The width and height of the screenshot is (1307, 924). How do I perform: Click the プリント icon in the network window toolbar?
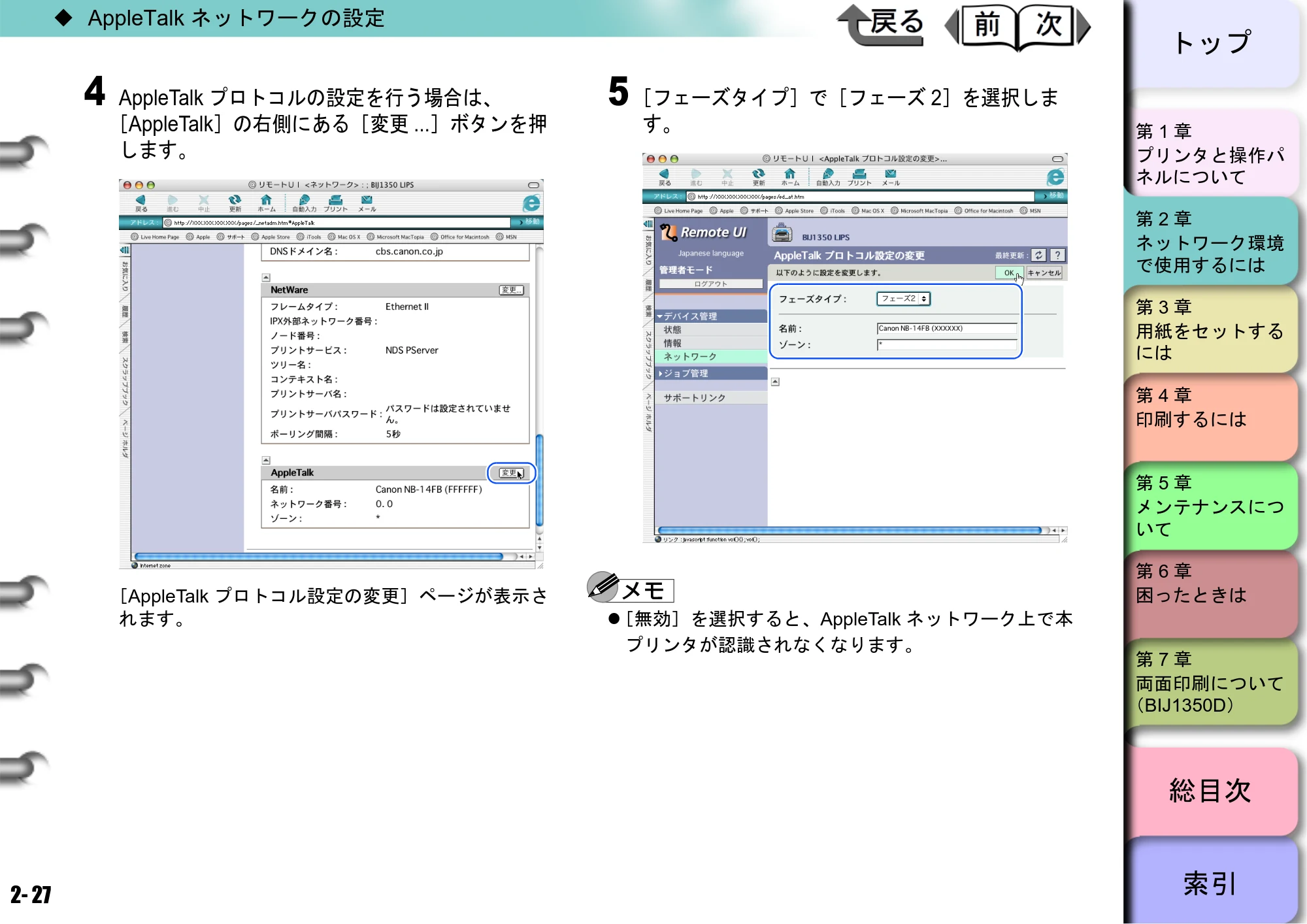point(335,203)
